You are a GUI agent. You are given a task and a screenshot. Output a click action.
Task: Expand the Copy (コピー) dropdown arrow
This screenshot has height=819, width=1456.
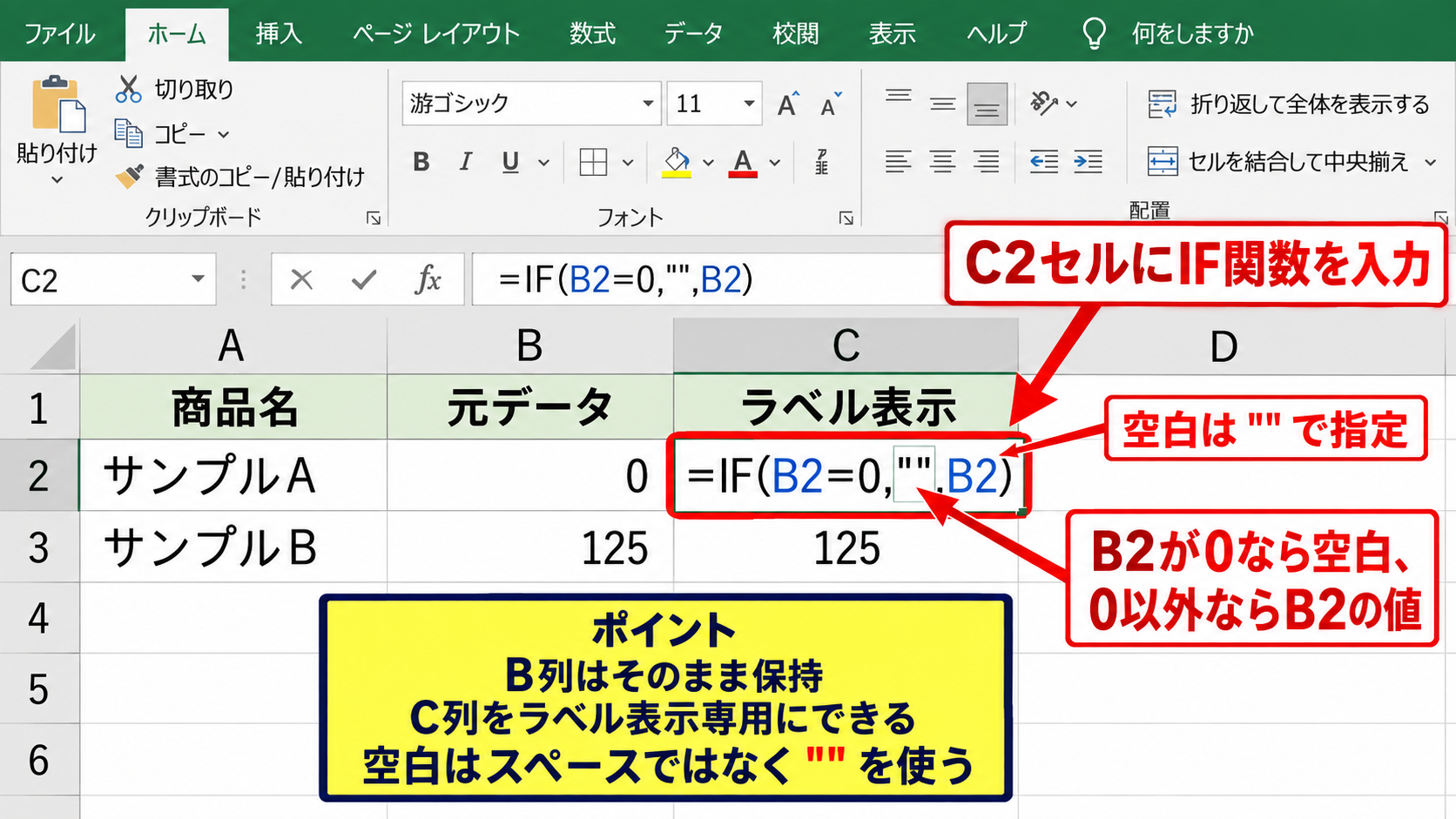224,135
